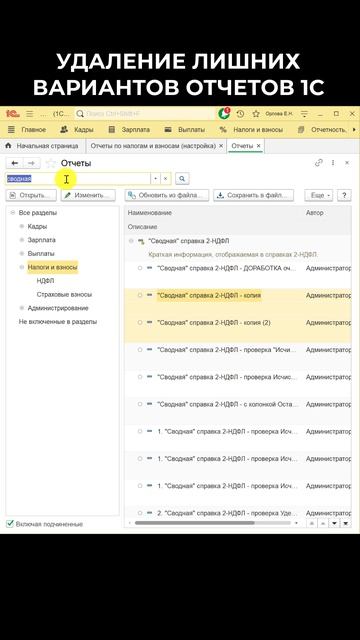
Task: Open the search history dropdown arrow
Action: [x=156, y=179]
